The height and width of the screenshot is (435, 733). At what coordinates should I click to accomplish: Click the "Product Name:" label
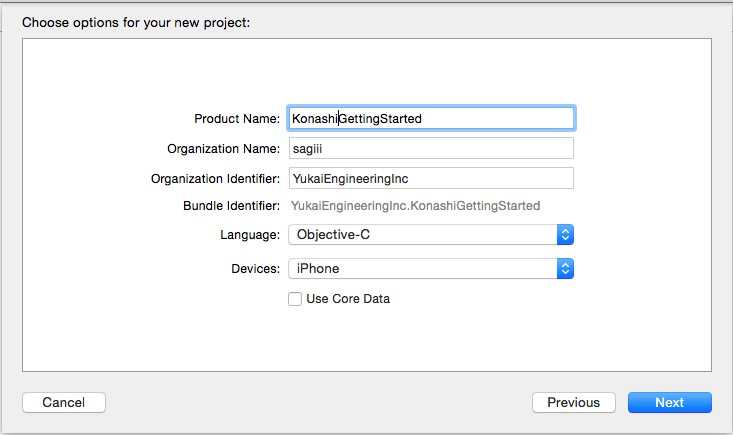pos(237,119)
